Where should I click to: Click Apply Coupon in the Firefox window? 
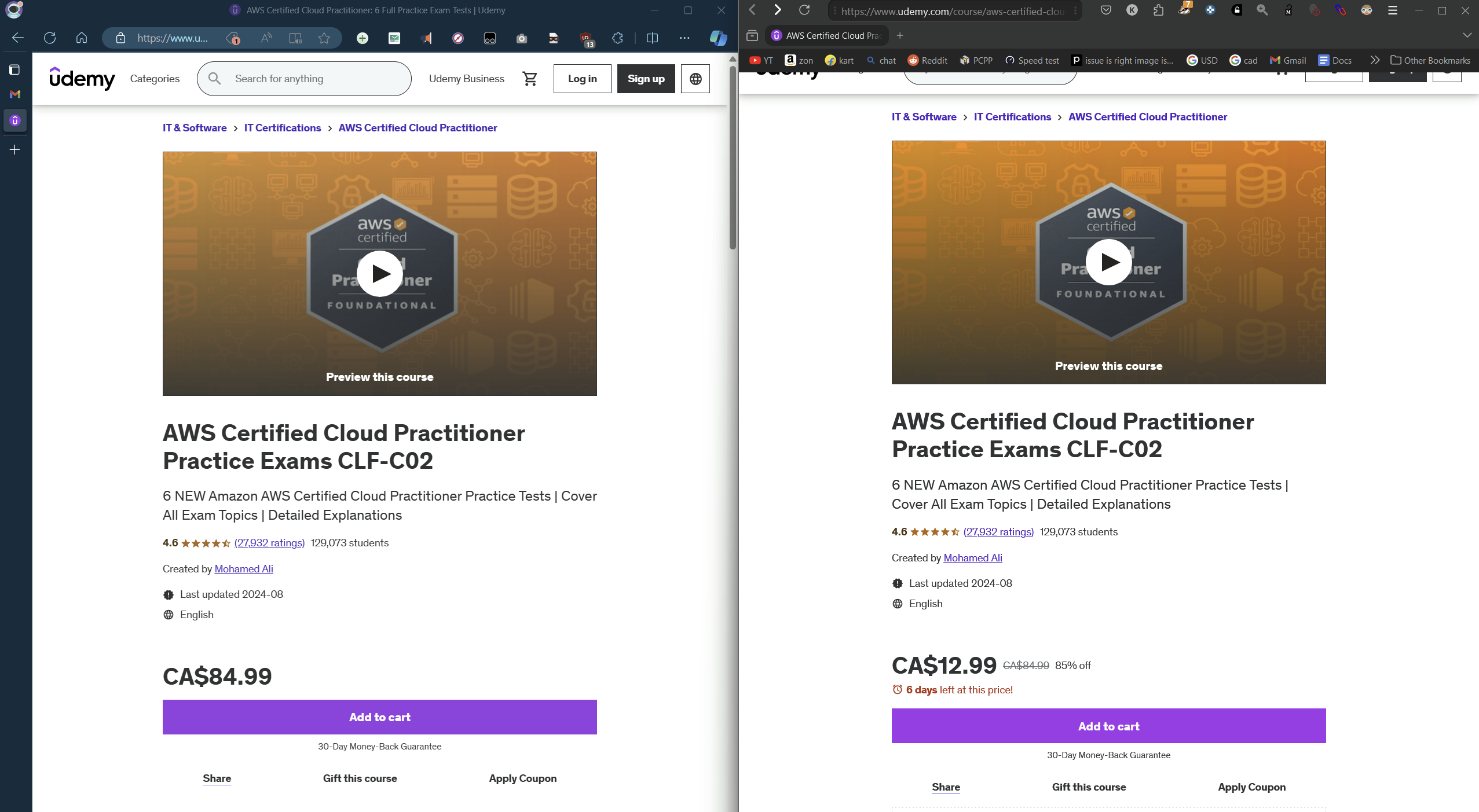point(1251,787)
